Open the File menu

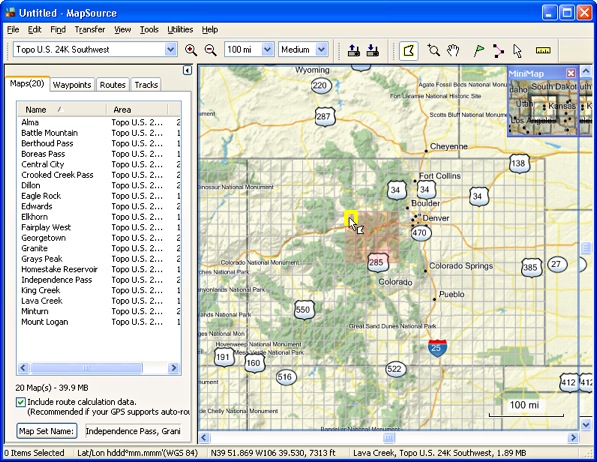tap(13, 29)
